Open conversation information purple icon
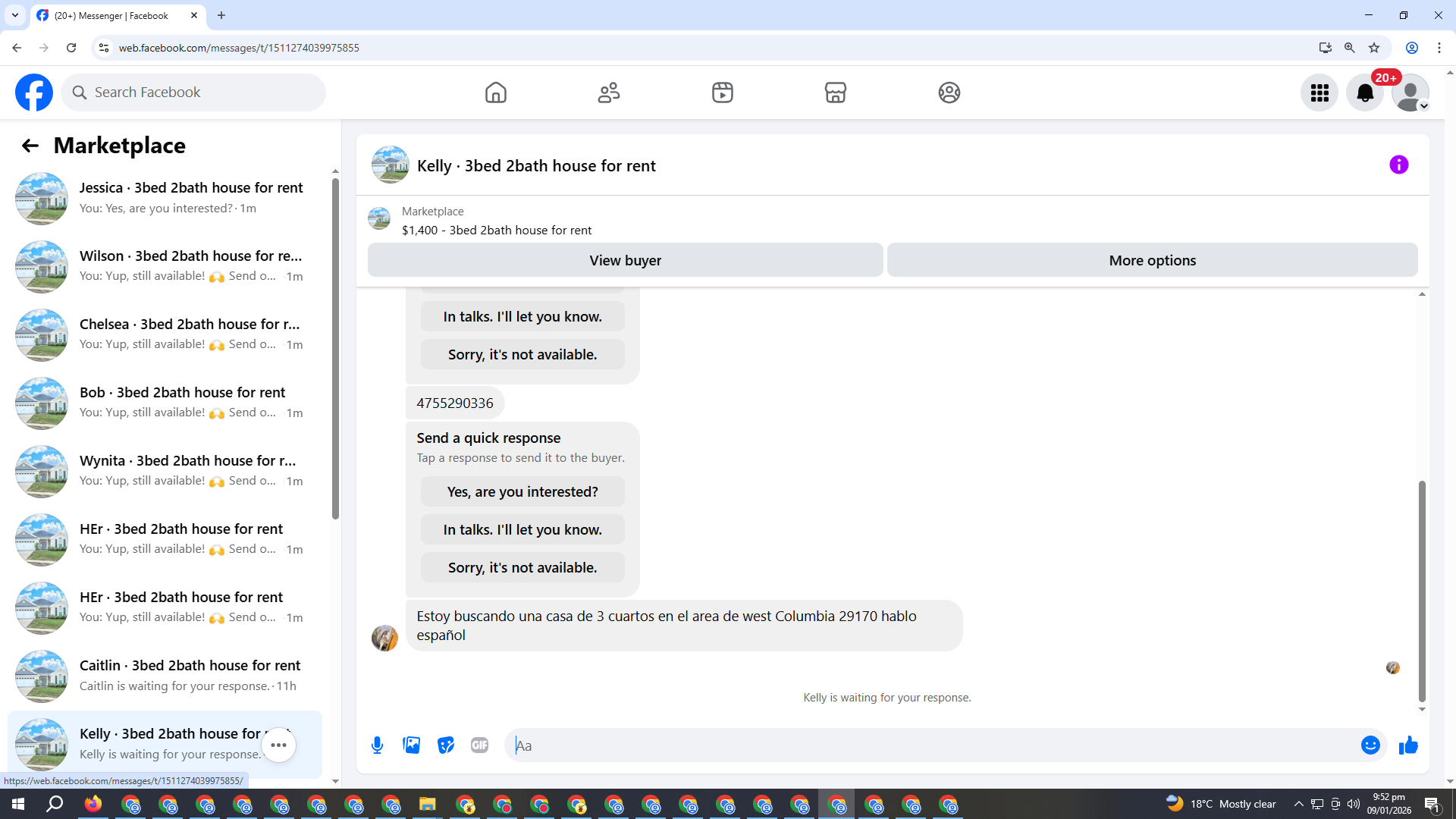The image size is (1456, 819). (1398, 165)
